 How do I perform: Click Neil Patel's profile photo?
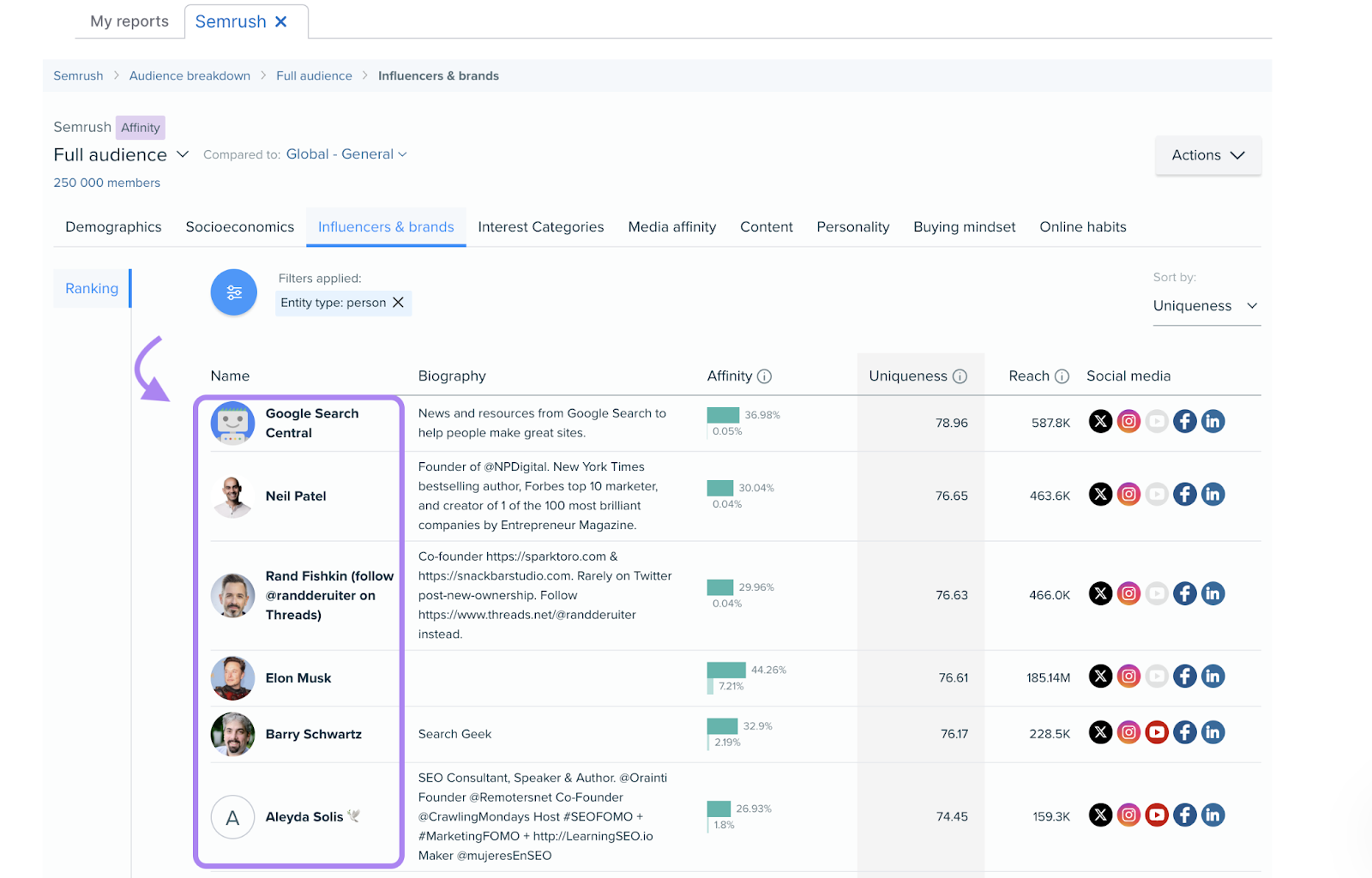coord(232,496)
